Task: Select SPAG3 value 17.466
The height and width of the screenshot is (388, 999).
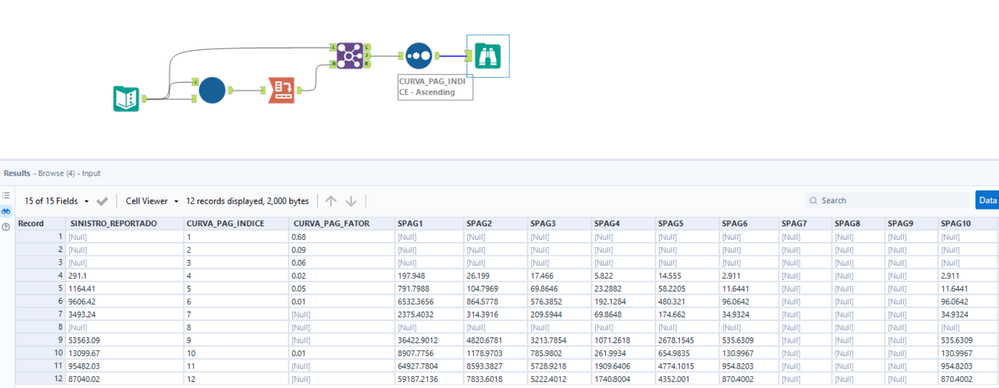Action: coord(560,275)
